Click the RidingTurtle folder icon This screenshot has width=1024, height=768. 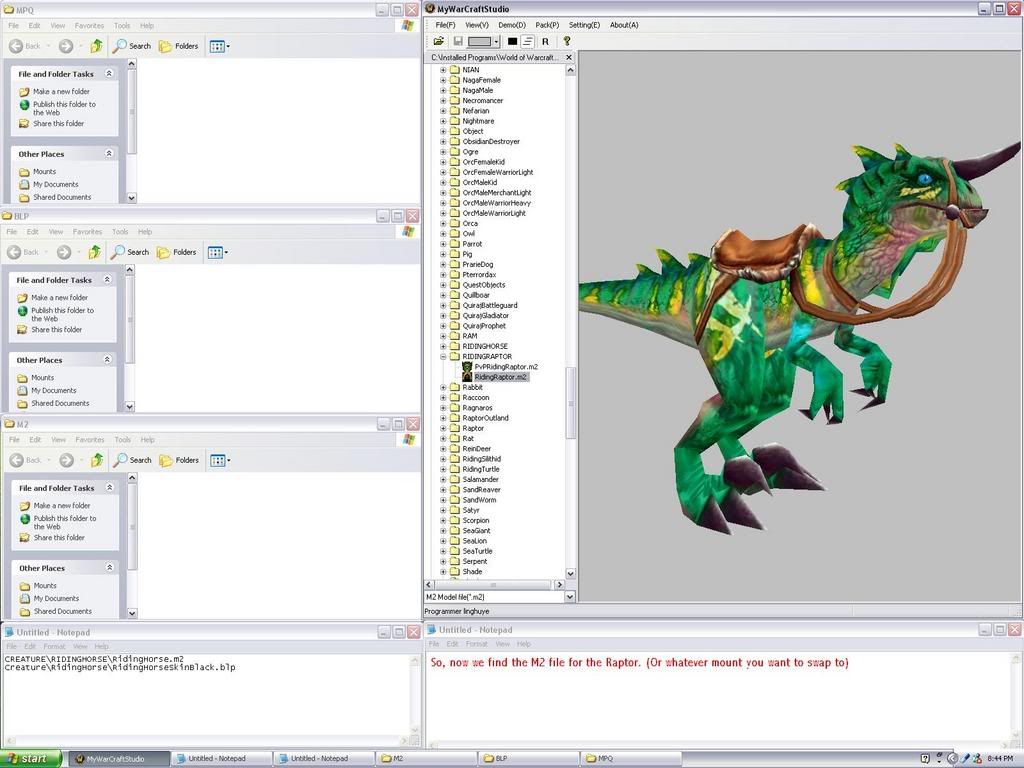tap(455, 469)
